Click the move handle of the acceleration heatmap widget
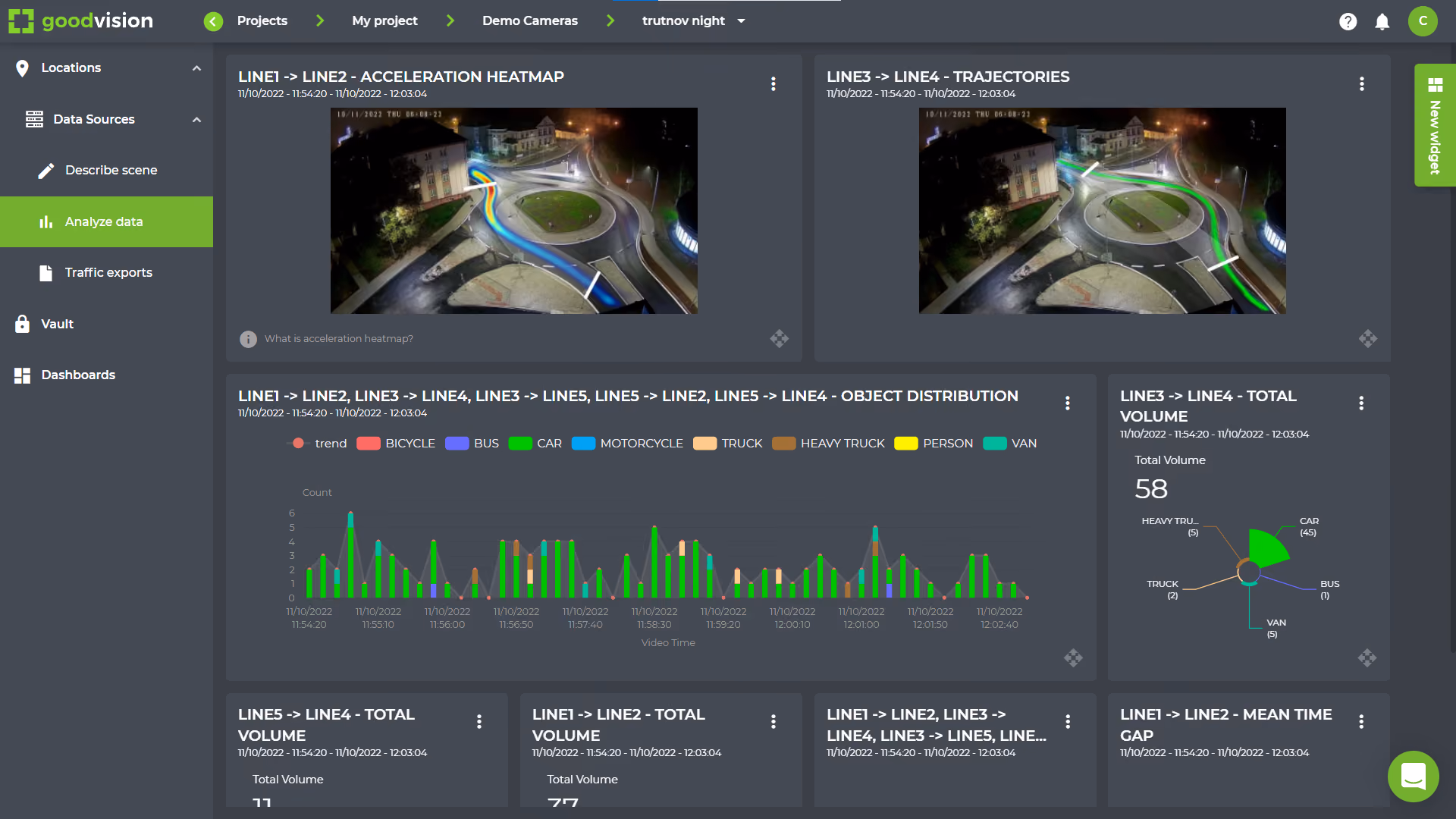Screen dimensions: 1456x819 (x=779, y=338)
